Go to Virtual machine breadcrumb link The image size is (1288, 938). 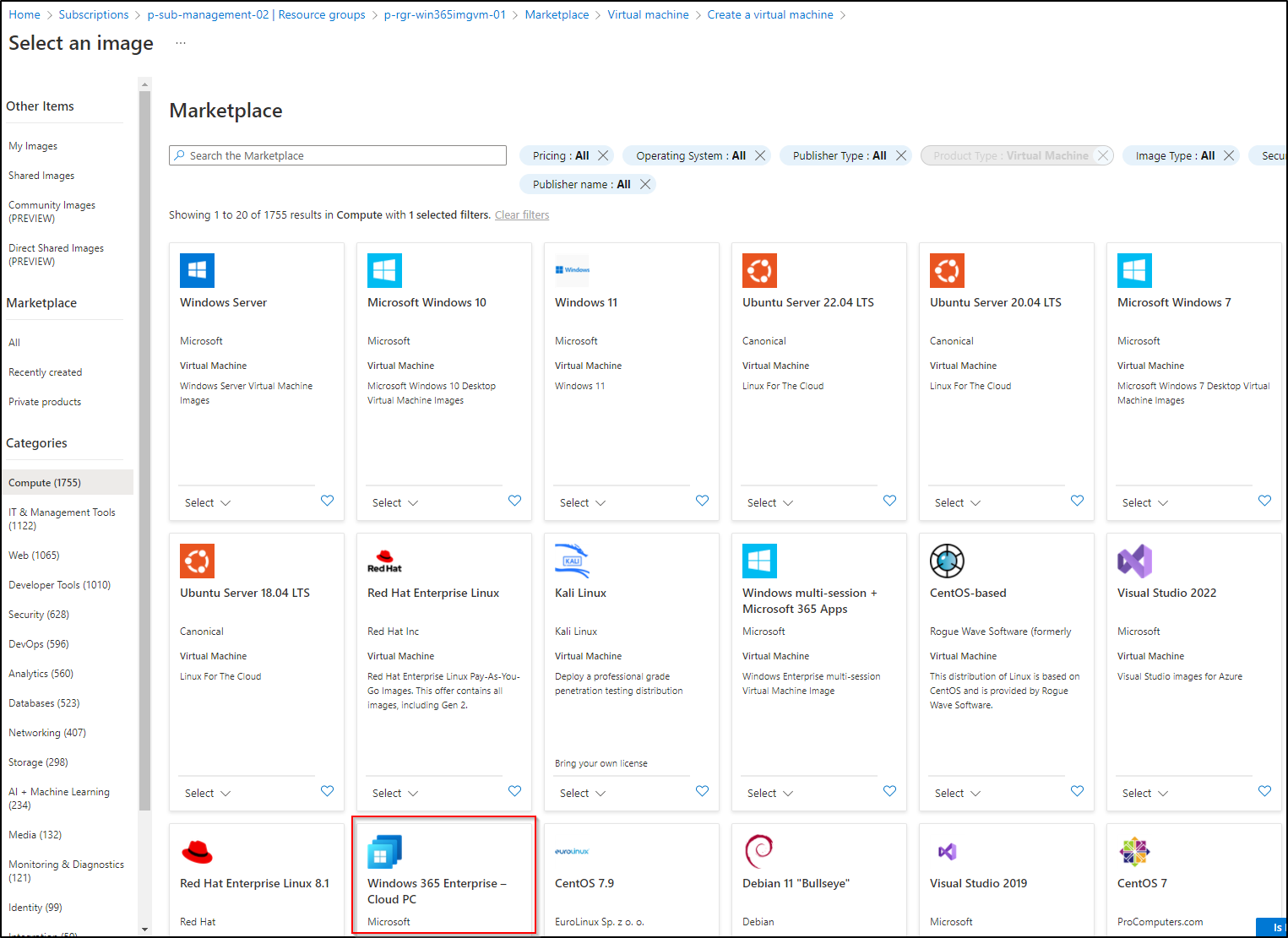[x=649, y=14]
